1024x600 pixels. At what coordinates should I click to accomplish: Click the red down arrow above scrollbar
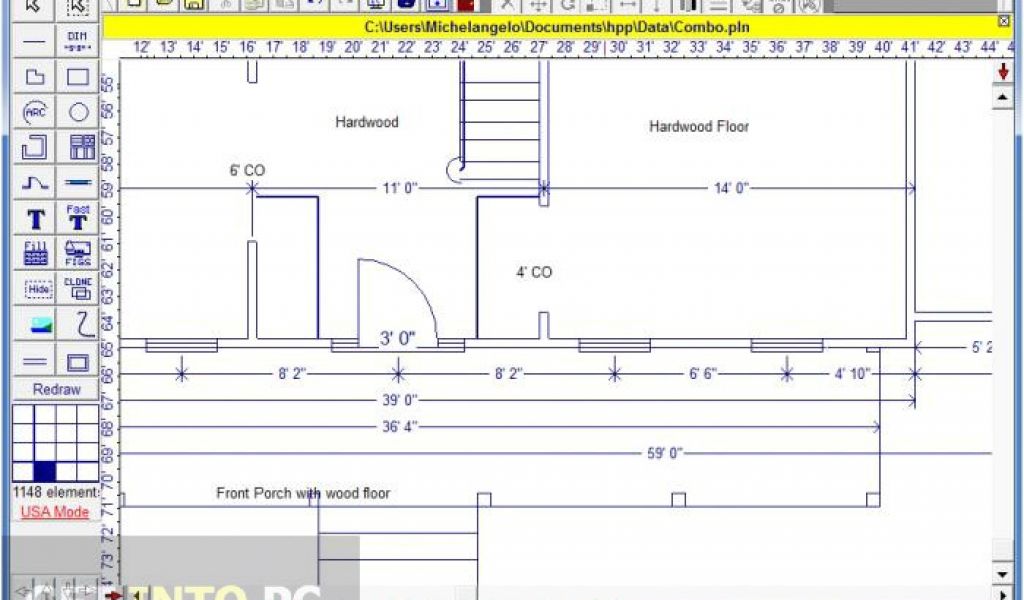(1003, 72)
